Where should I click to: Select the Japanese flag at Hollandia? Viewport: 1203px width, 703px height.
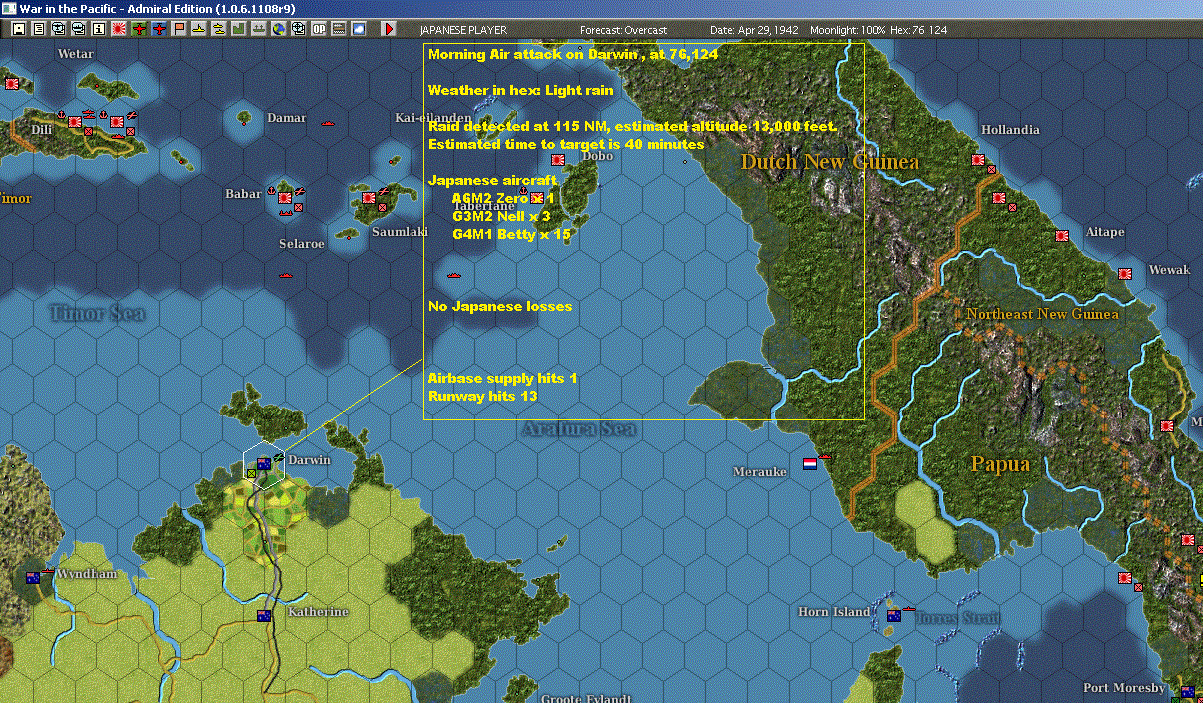[977, 160]
